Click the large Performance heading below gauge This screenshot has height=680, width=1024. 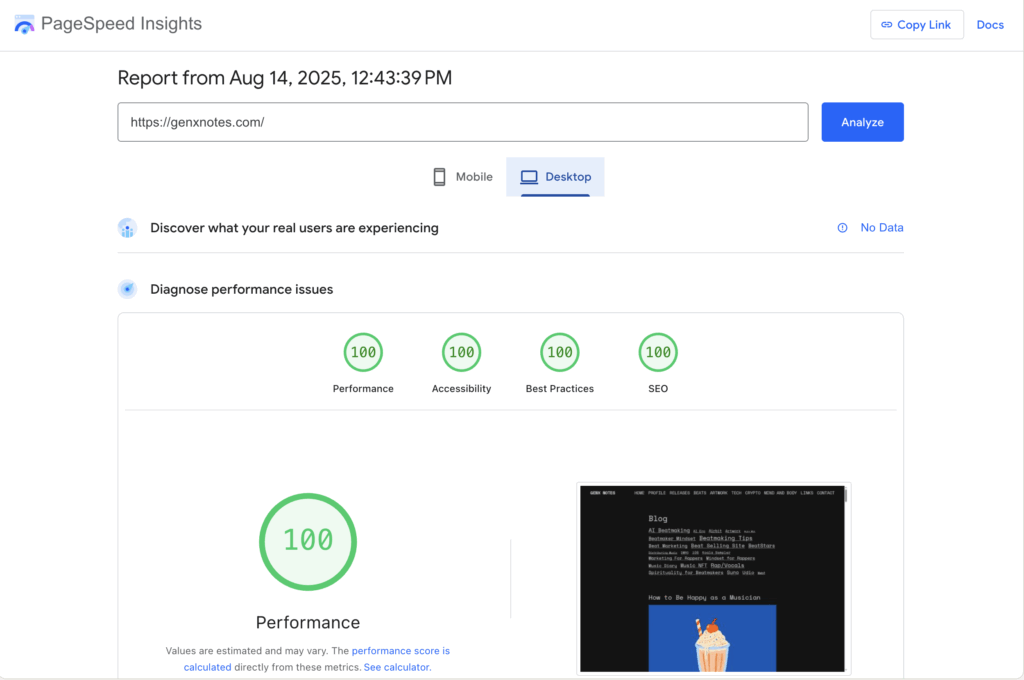[x=308, y=623]
